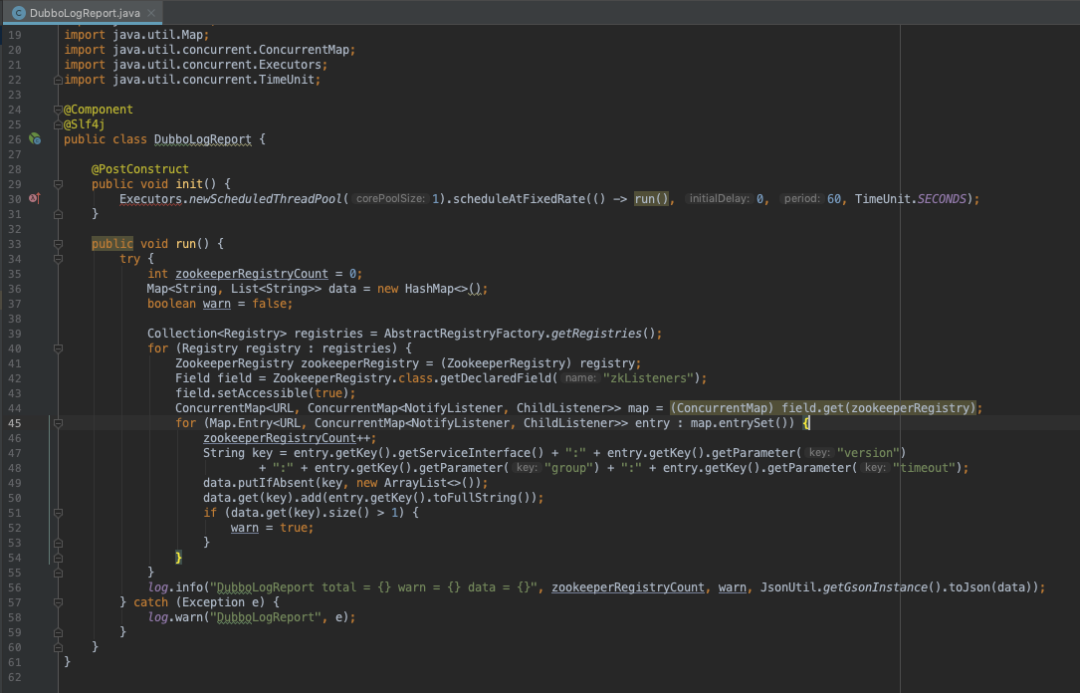Click line number 38 in the gutter
This screenshot has width=1080, height=693.
14,319
